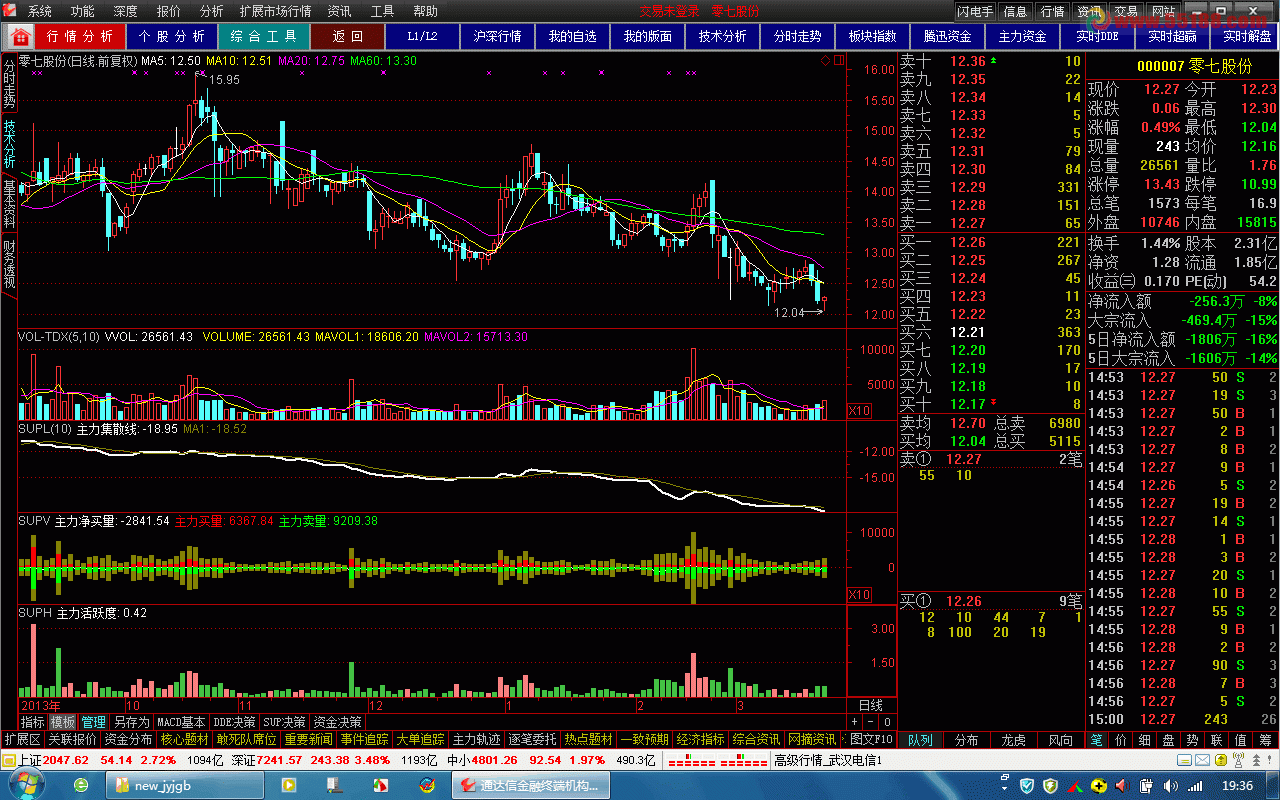Click the L1/L2 toolbar button

click(423, 36)
